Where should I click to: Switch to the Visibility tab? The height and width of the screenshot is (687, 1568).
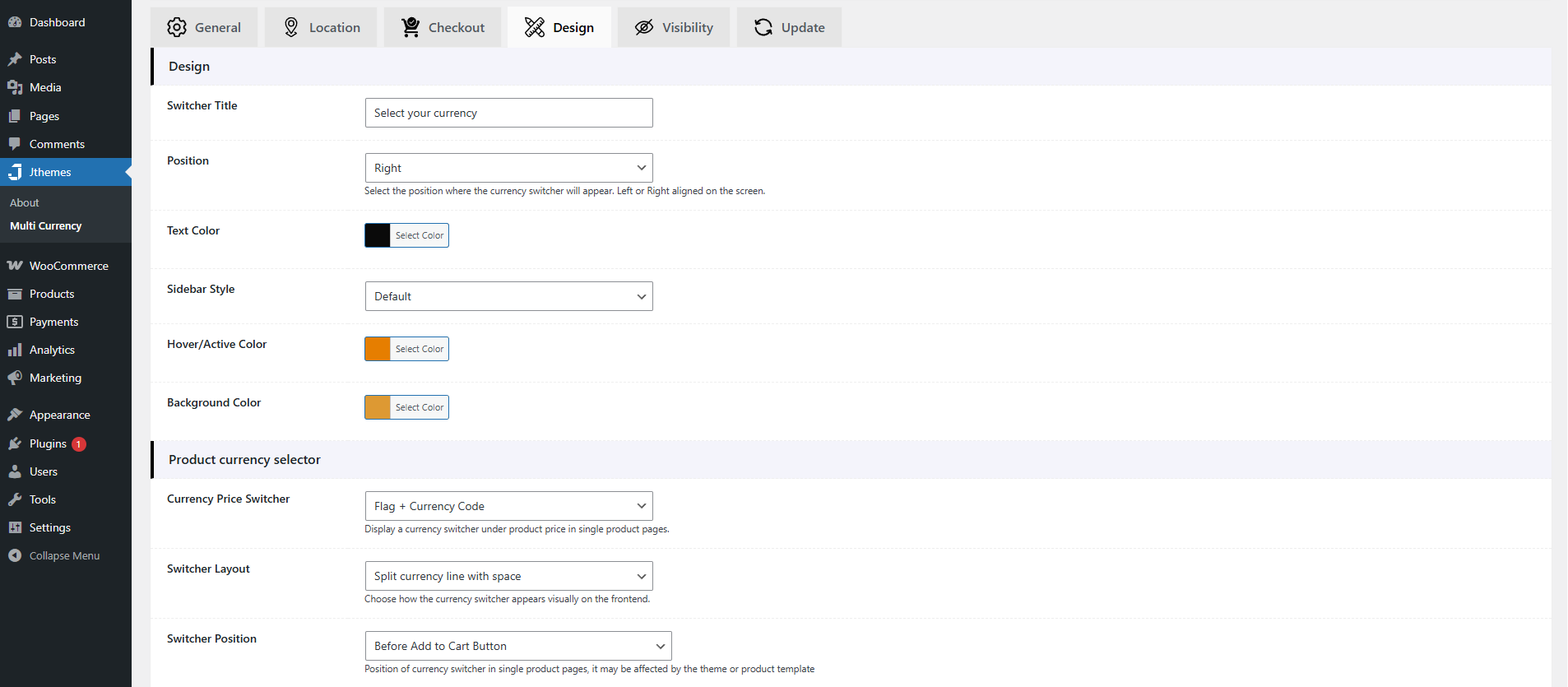pos(674,27)
